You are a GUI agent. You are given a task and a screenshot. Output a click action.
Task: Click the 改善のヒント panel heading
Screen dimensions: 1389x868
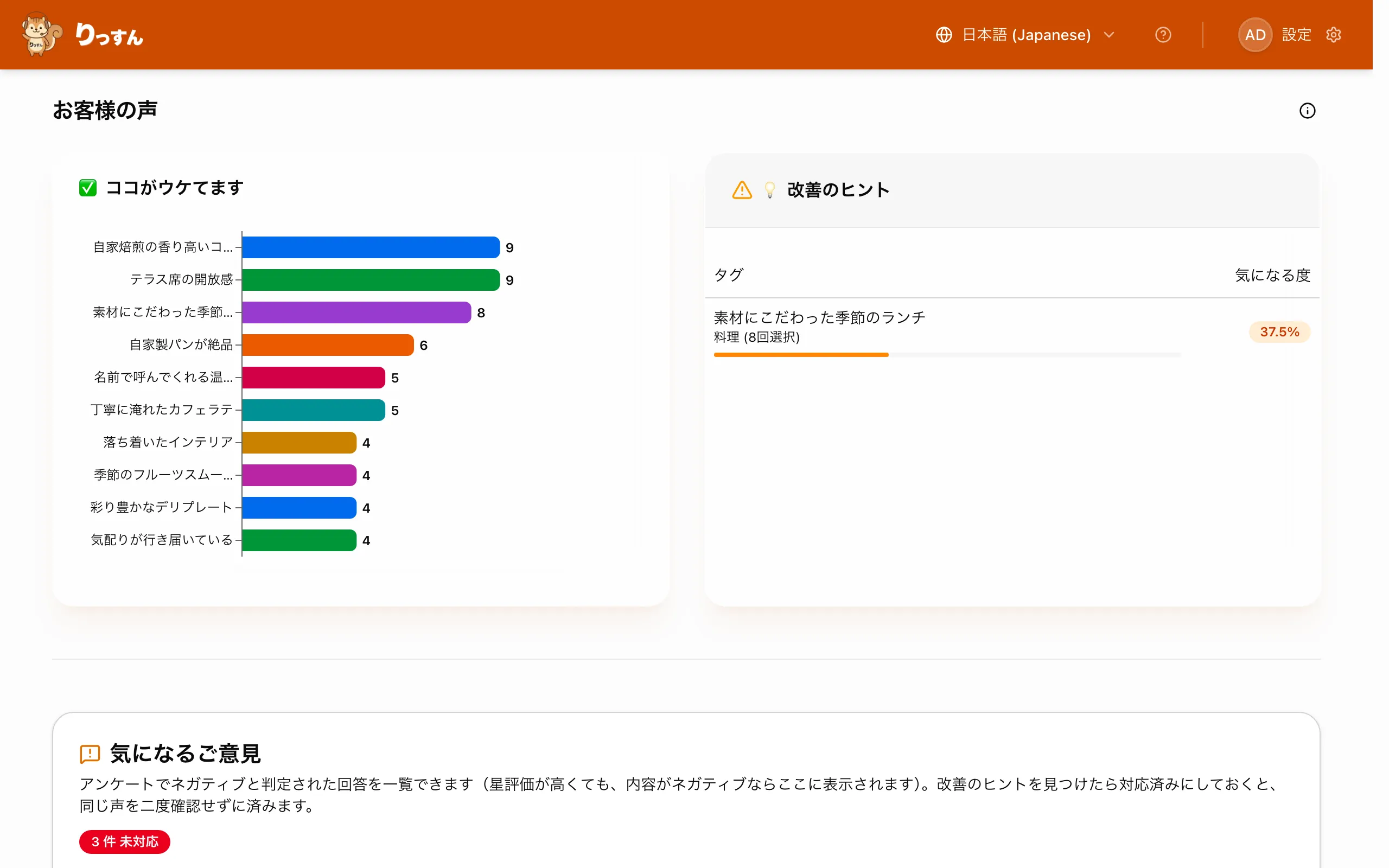coord(838,190)
